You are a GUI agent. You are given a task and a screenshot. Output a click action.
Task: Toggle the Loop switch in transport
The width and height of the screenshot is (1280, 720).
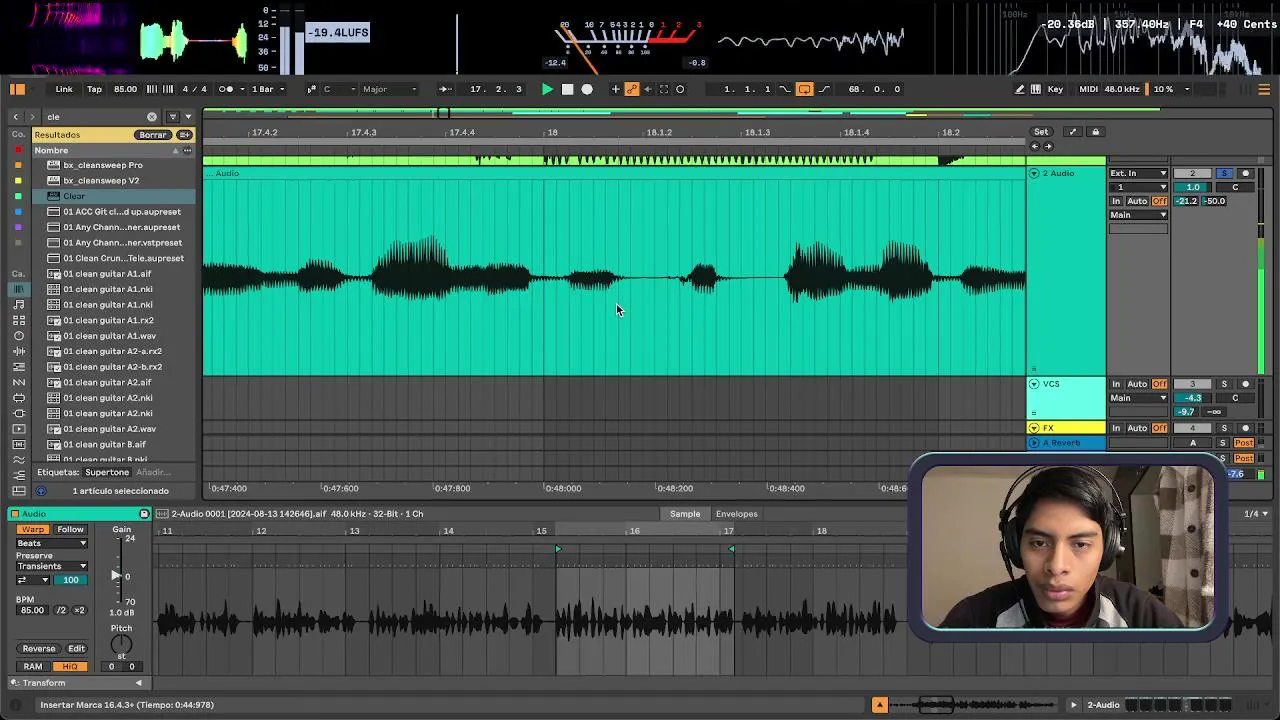tap(804, 89)
